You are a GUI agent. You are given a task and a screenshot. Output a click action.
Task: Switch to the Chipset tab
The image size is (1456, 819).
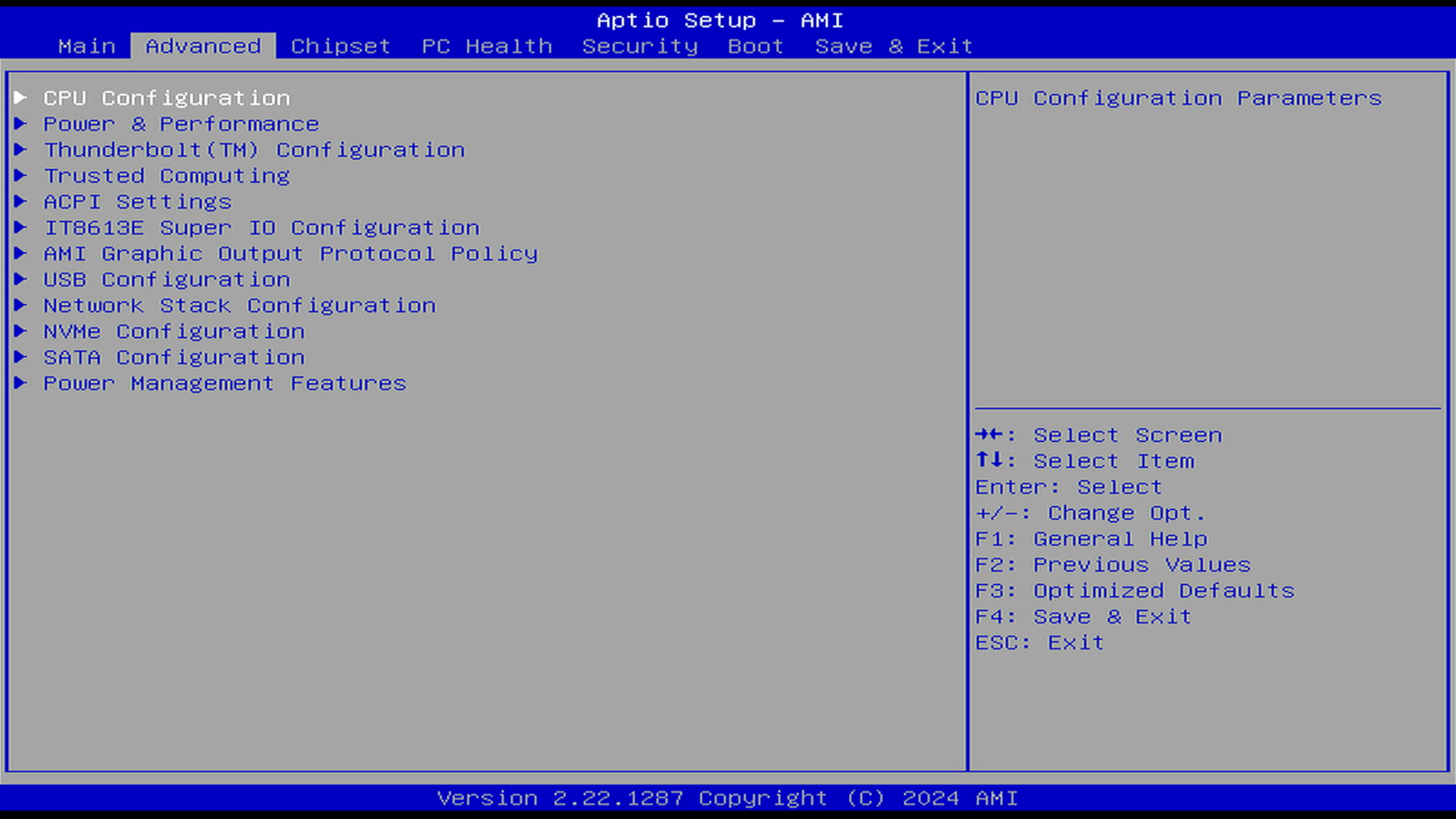click(340, 47)
